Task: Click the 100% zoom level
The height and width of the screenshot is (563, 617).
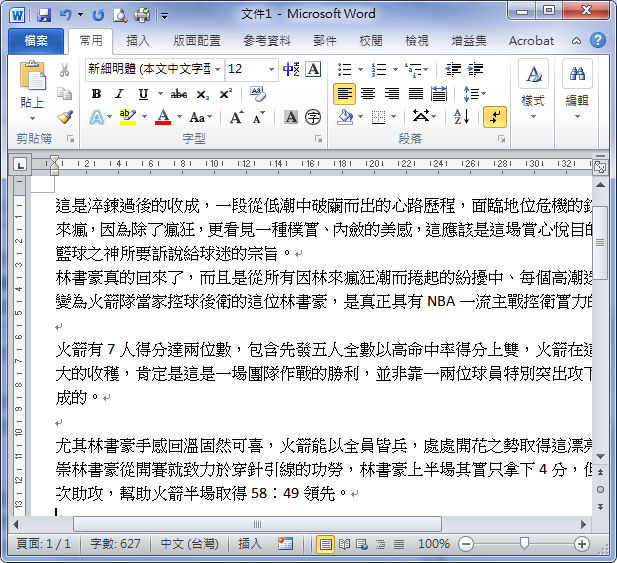Action: click(433, 544)
